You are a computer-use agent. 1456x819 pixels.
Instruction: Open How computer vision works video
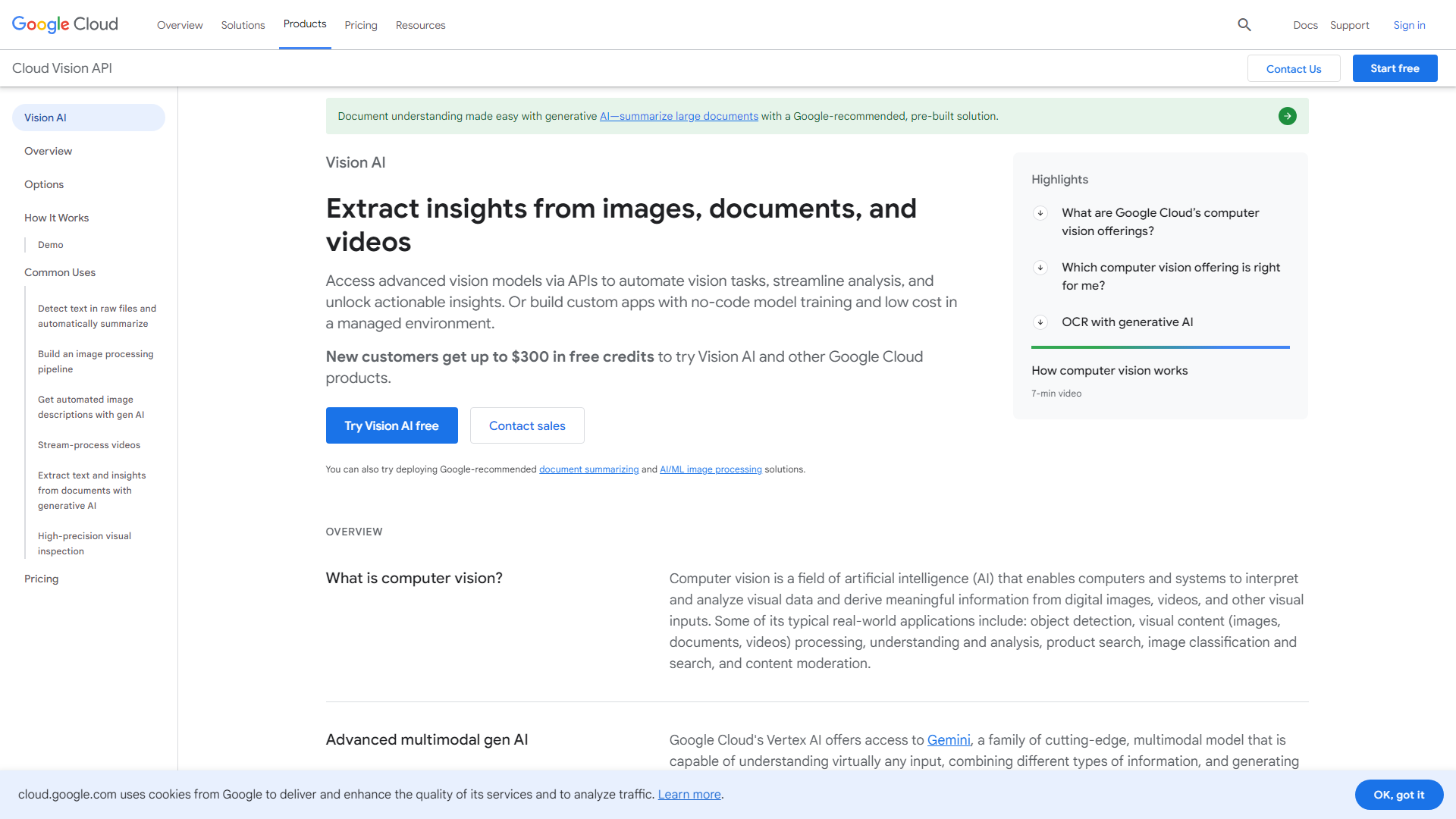pyautogui.click(x=1109, y=371)
